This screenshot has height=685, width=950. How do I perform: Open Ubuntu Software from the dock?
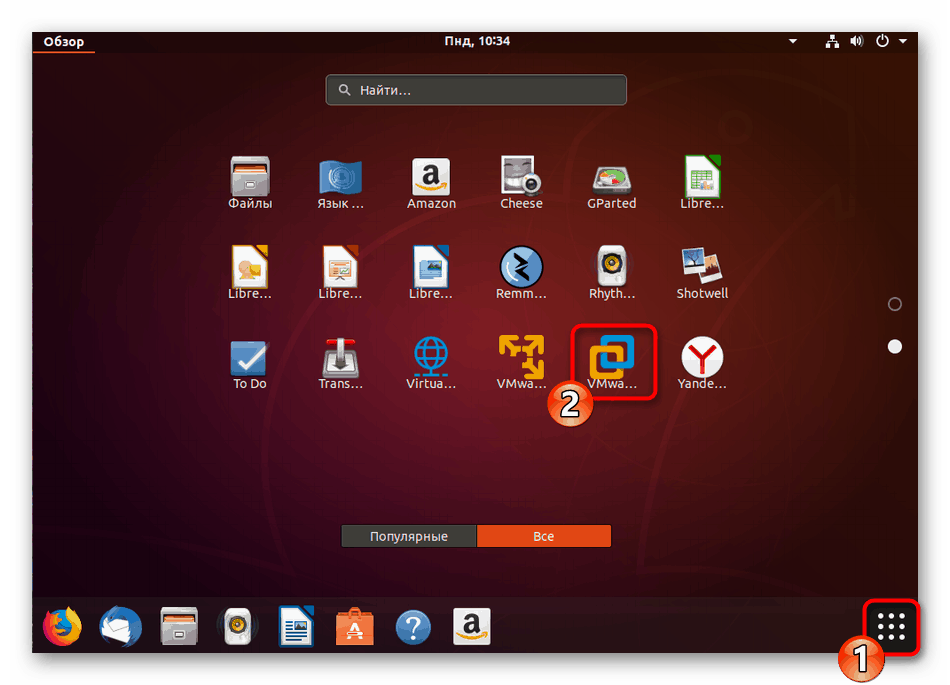354,626
